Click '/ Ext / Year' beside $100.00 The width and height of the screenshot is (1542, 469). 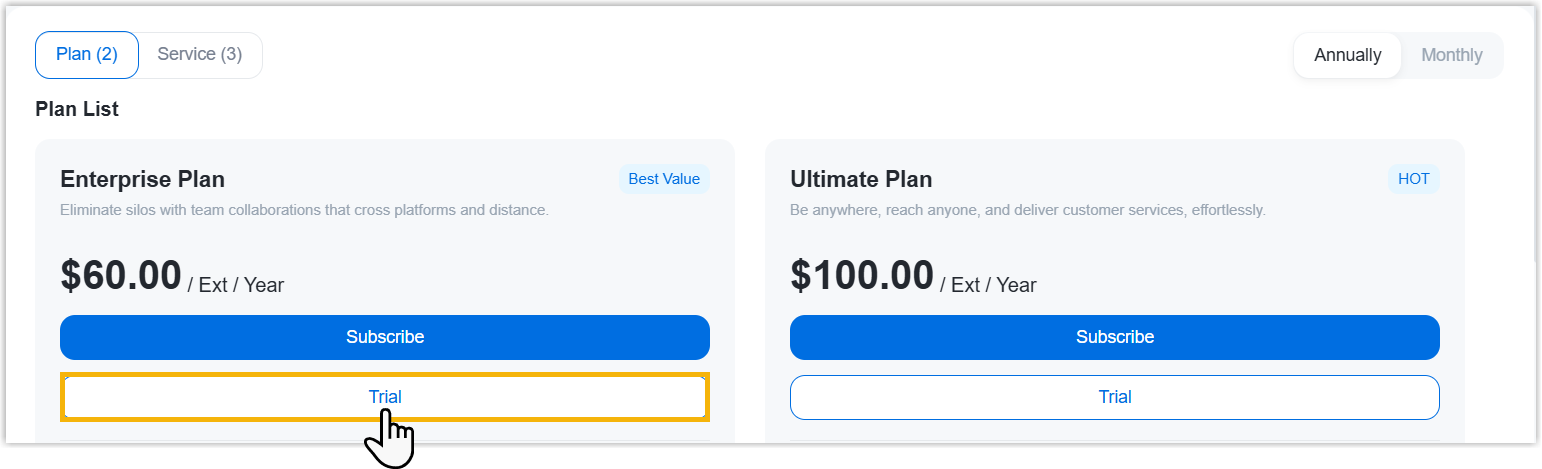point(988,285)
